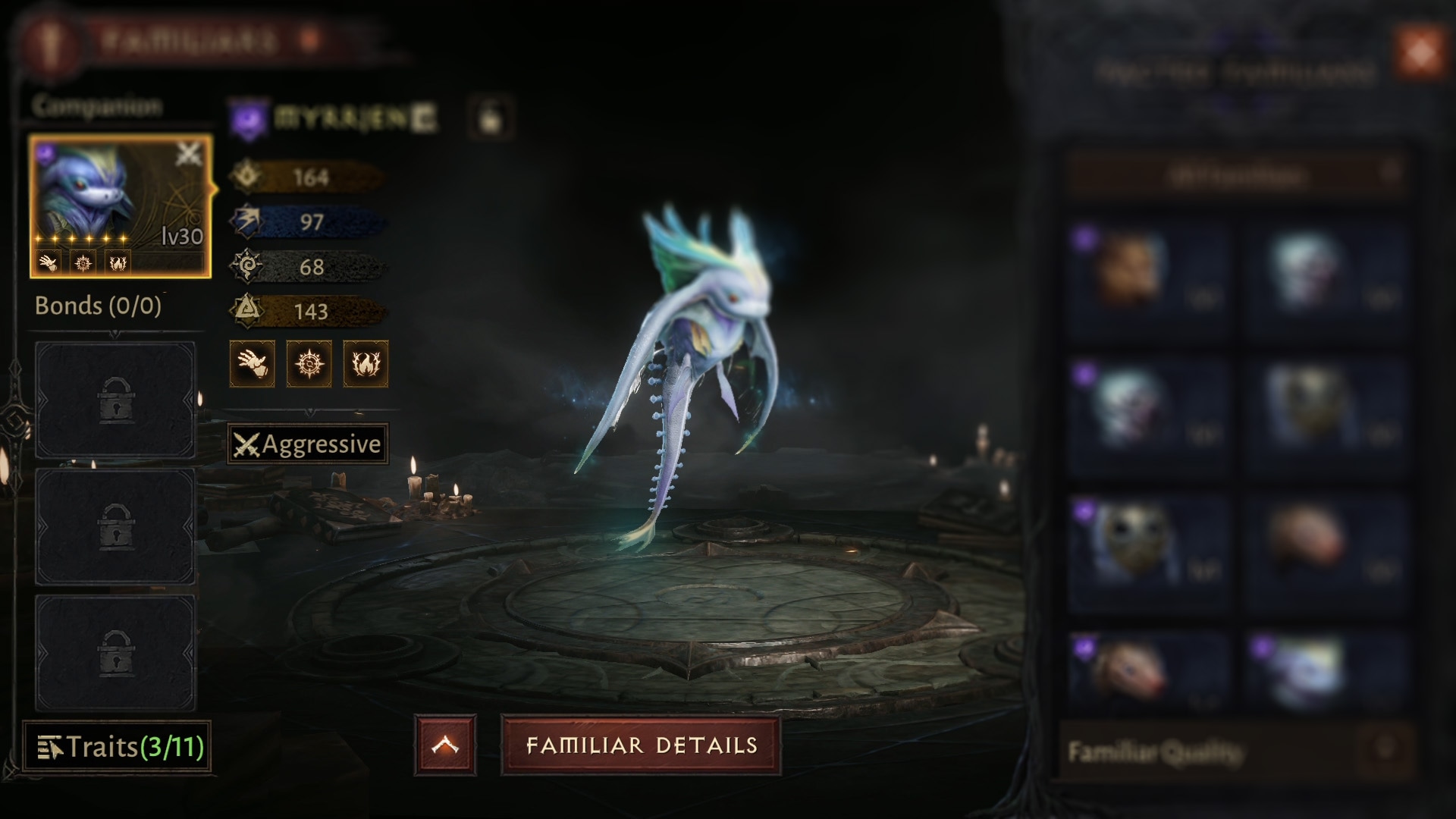Expand panel with the up-chevron button
This screenshot has height=819, width=1456.
(445, 745)
